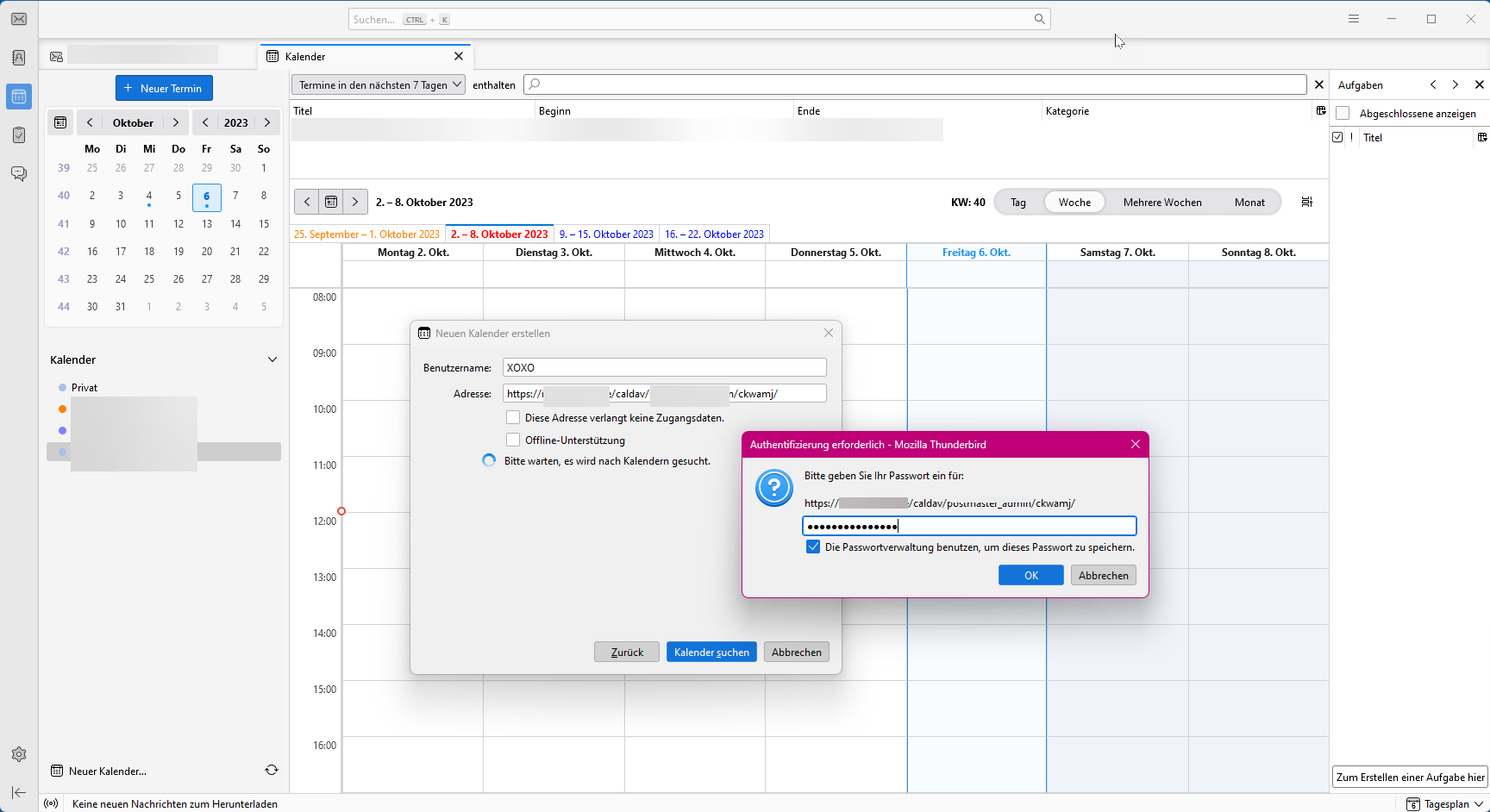
Task: Click the calendar synchronize refresh icon
Action: pos(272,771)
